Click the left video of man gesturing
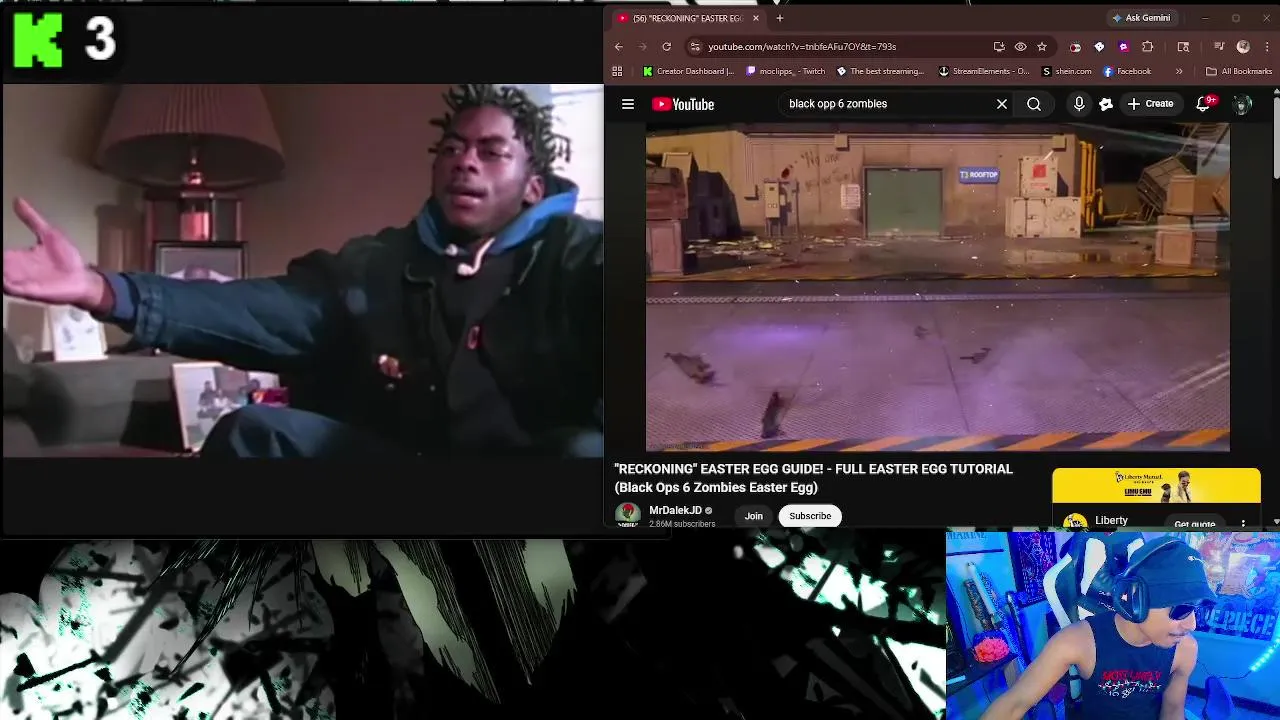Image resolution: width=1280 pixels, height=720 pixels. pyautogui.click(x=303, y=271)
